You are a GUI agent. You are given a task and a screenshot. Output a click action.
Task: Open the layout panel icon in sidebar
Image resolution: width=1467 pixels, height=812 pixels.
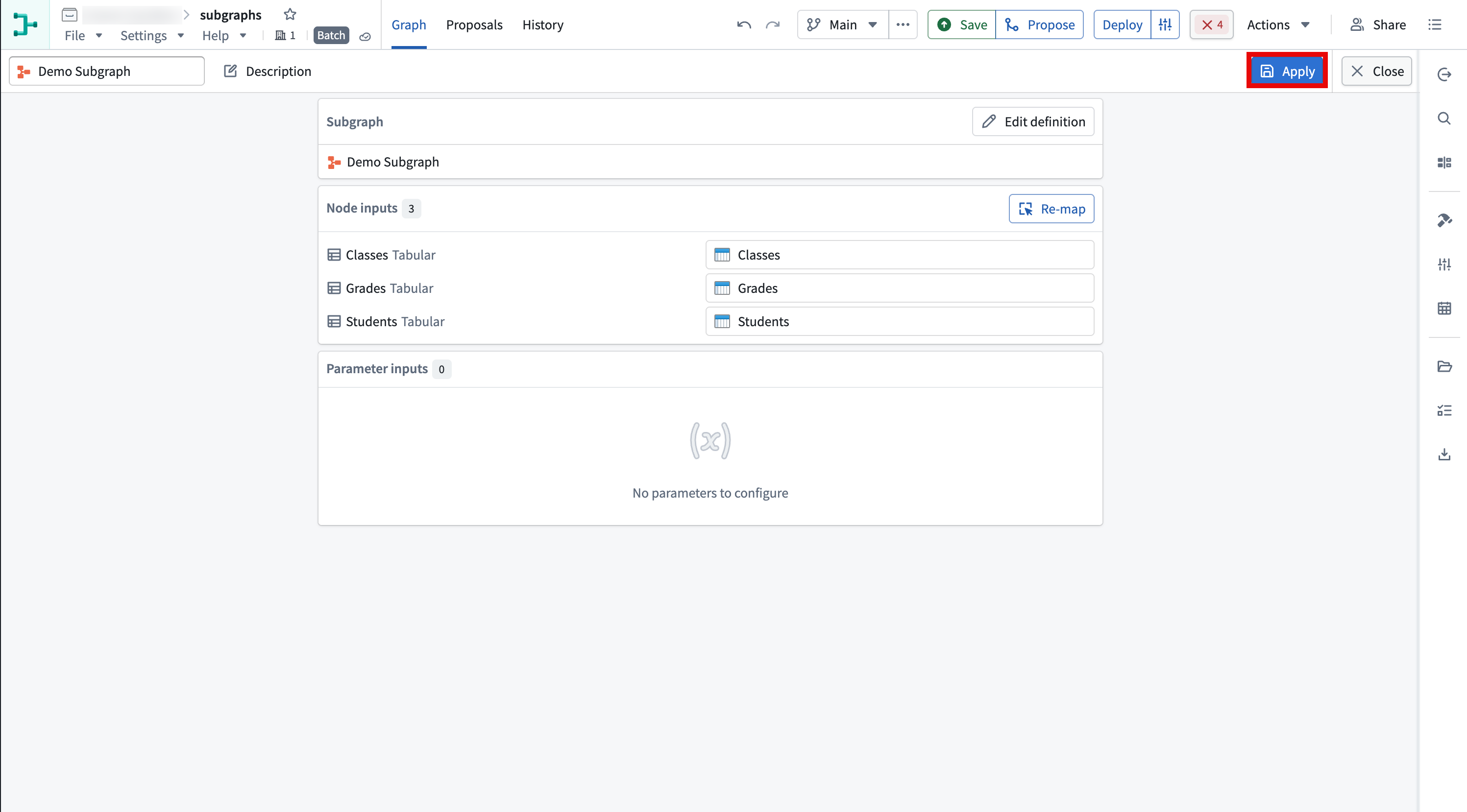pos(1444,163)
